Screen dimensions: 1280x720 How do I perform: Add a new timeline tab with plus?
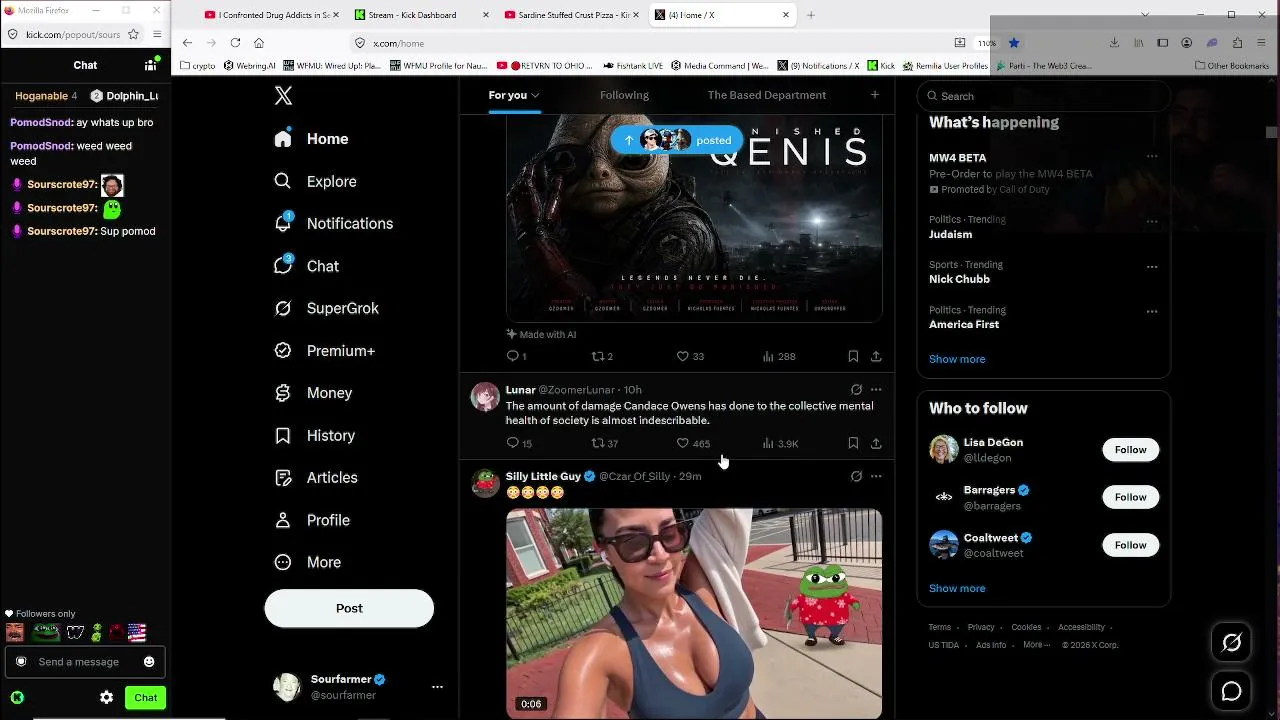tap(874, 95)
